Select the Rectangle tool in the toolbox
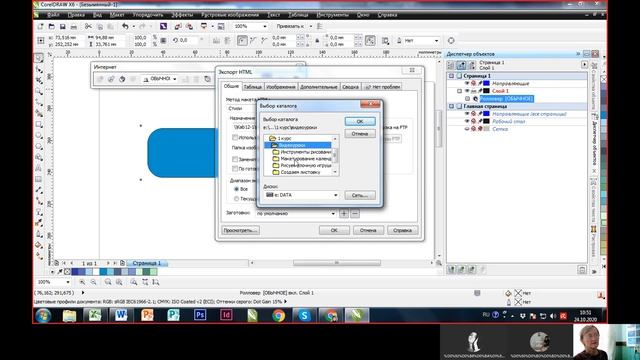The width and height of the screenshot is (640, 360). click(39, 124)
